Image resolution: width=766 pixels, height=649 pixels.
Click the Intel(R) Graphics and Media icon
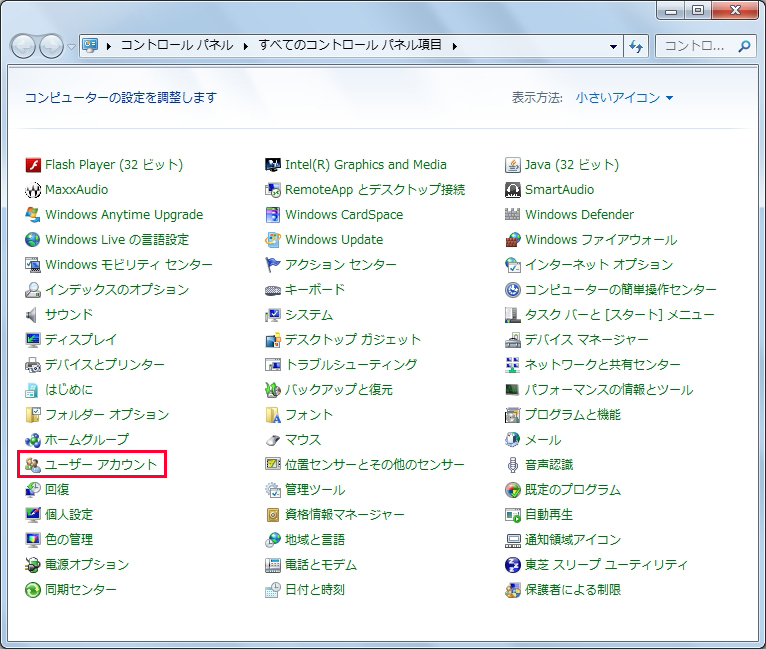pos(273,165)
